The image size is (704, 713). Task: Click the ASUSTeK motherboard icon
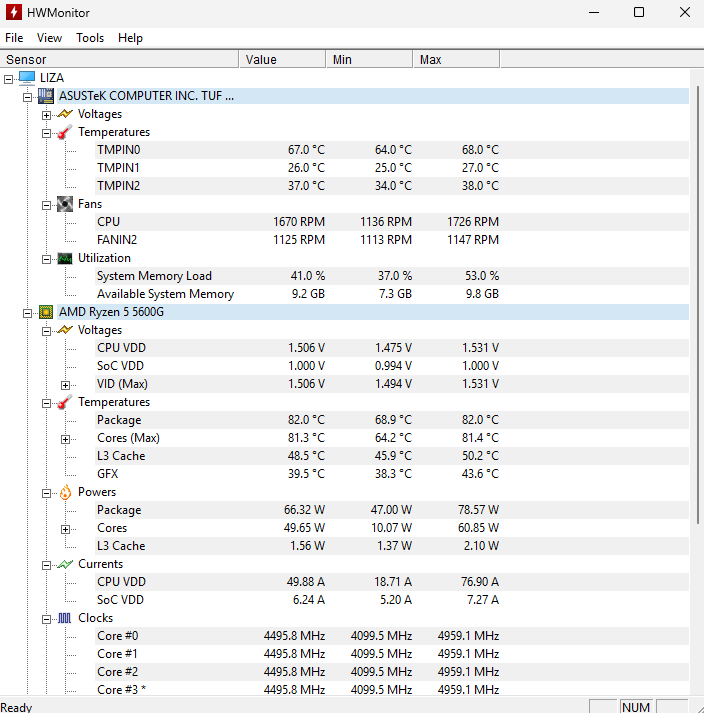[x=46, y=96]
